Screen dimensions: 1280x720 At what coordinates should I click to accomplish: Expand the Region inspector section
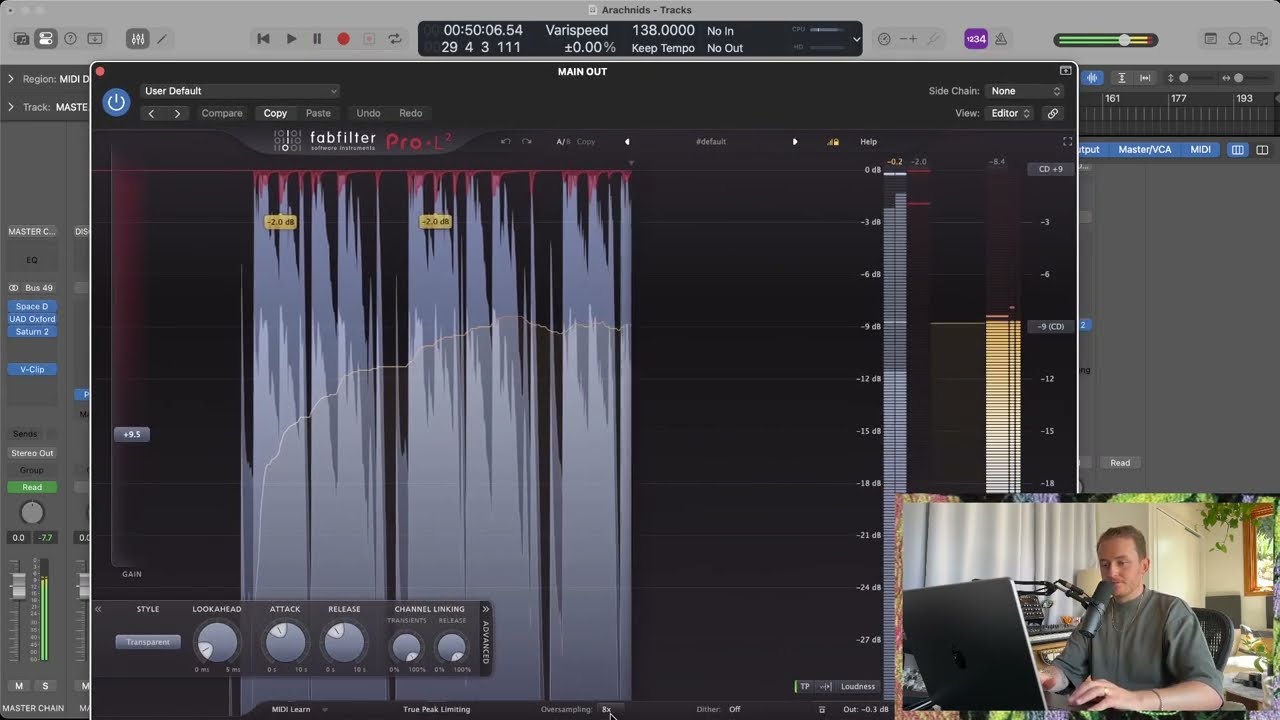pyautogui.click(x=11, y=79)
